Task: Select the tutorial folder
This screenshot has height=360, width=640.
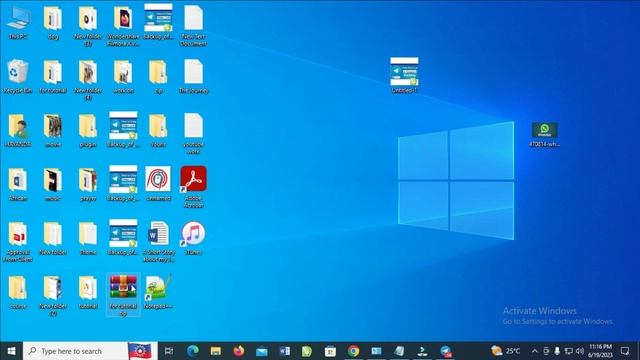Action: point(88,292)
